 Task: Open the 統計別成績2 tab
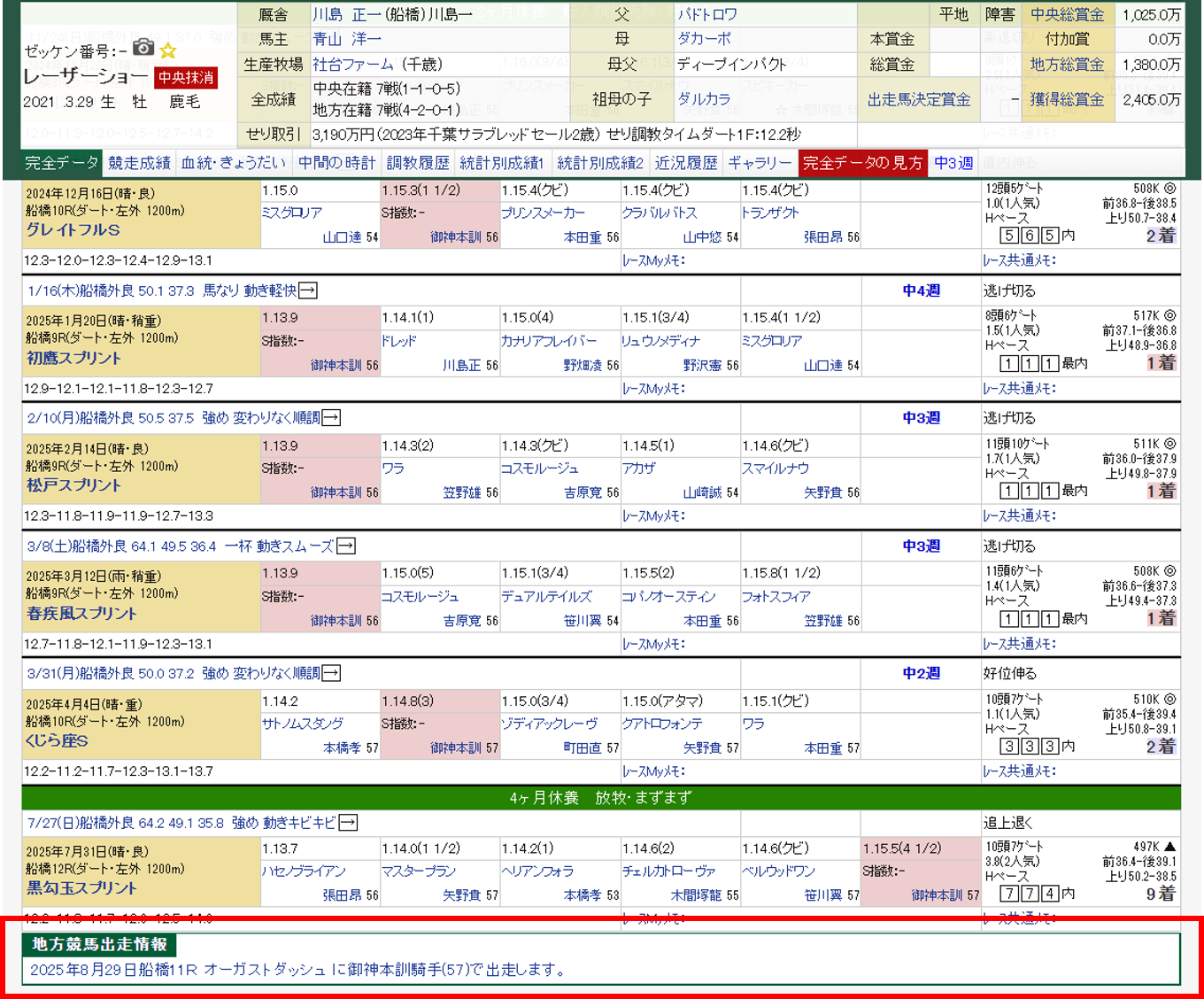600,163
